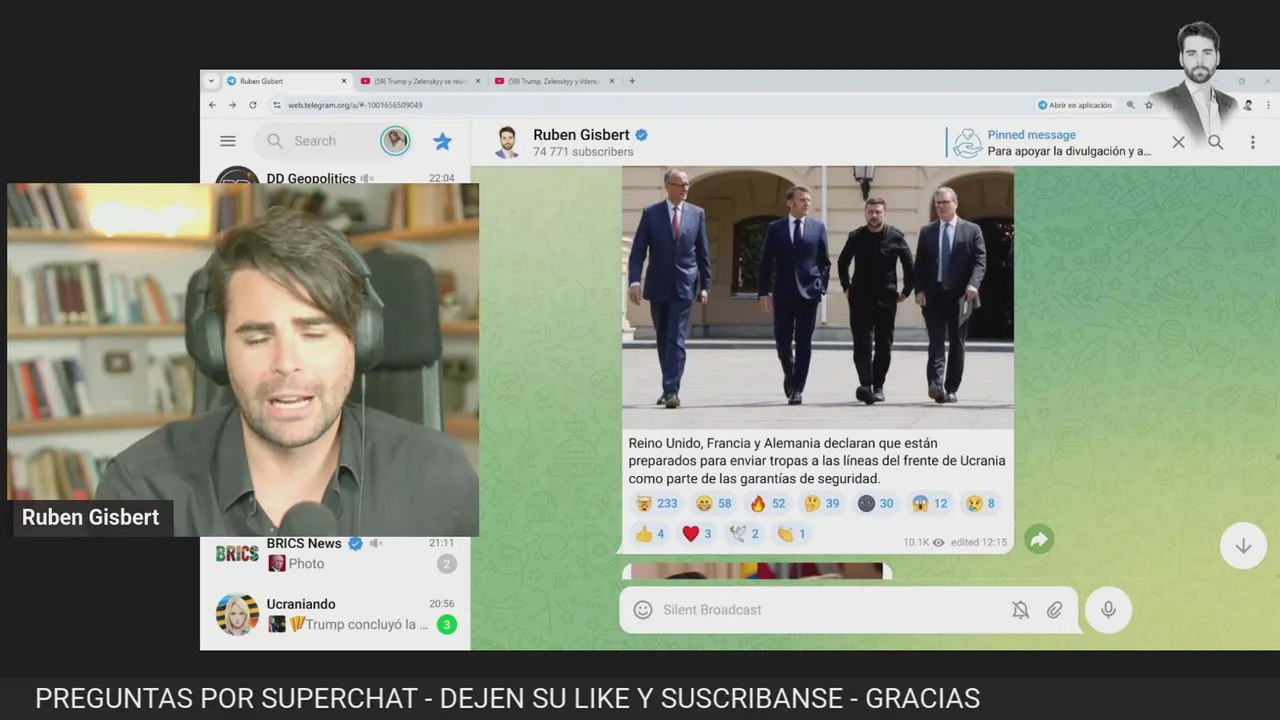The image size is (1280, 720).
Task: Tap the 233 reaction
Action: 656,504
